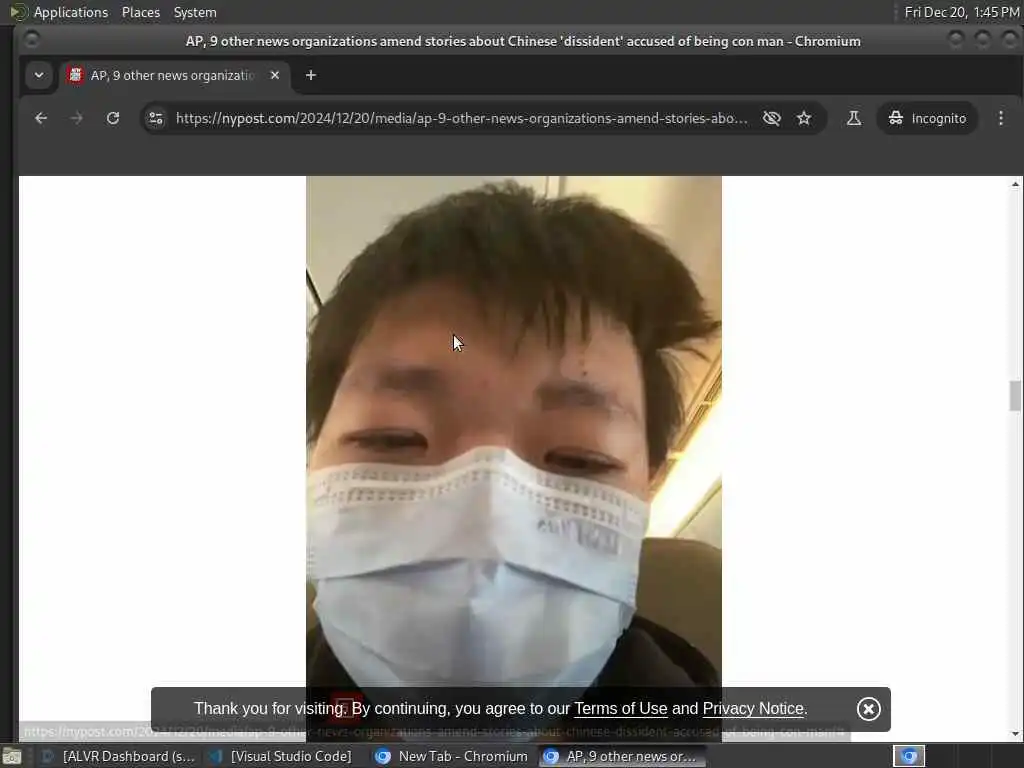Image resolution: width=1024 pixels, height=768 pixels.
Task: Click the workspace switcher Chromium icon
Action: point(909,756)
